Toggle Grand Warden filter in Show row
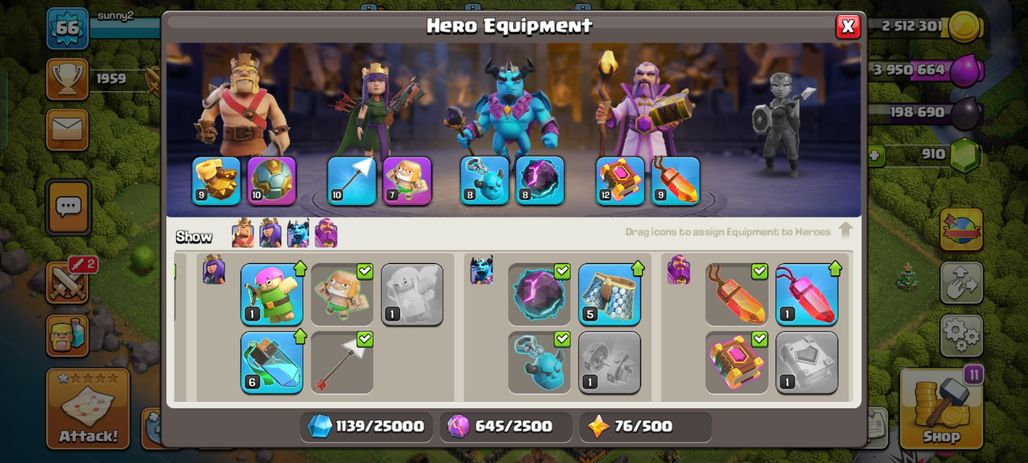Screen dimensions: 1028x463 click(x=326, y=234)
